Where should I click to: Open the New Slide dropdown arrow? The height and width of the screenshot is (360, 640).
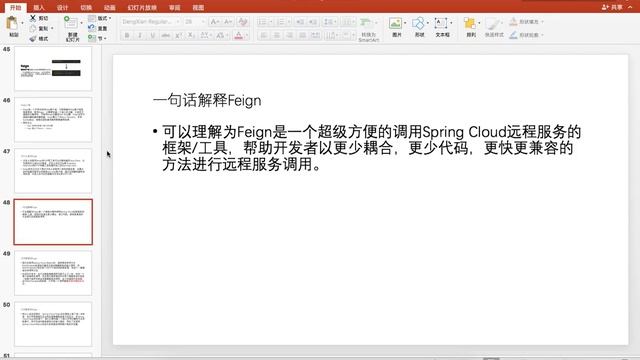(81, 23)
